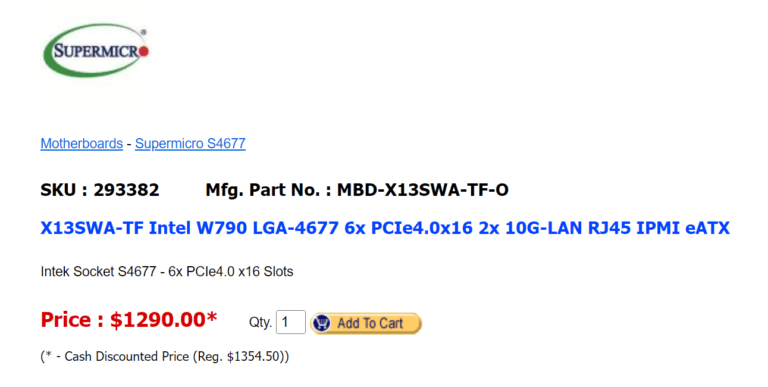Click the red dot in the Supermicro logo

[x=144, y=51]
